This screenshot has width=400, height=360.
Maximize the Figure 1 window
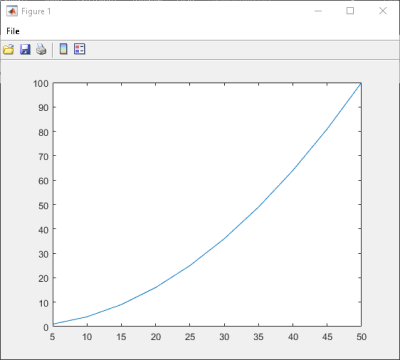(x=350, y=11)
